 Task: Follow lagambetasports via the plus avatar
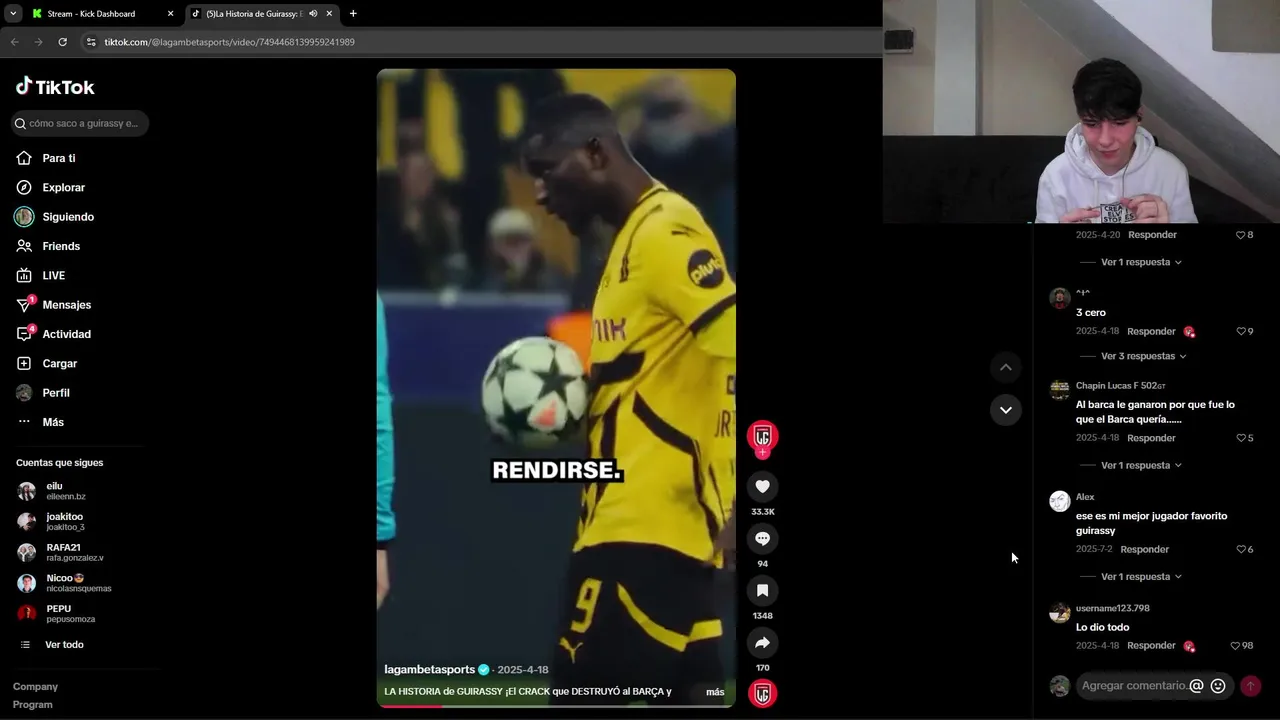point(762,453)
